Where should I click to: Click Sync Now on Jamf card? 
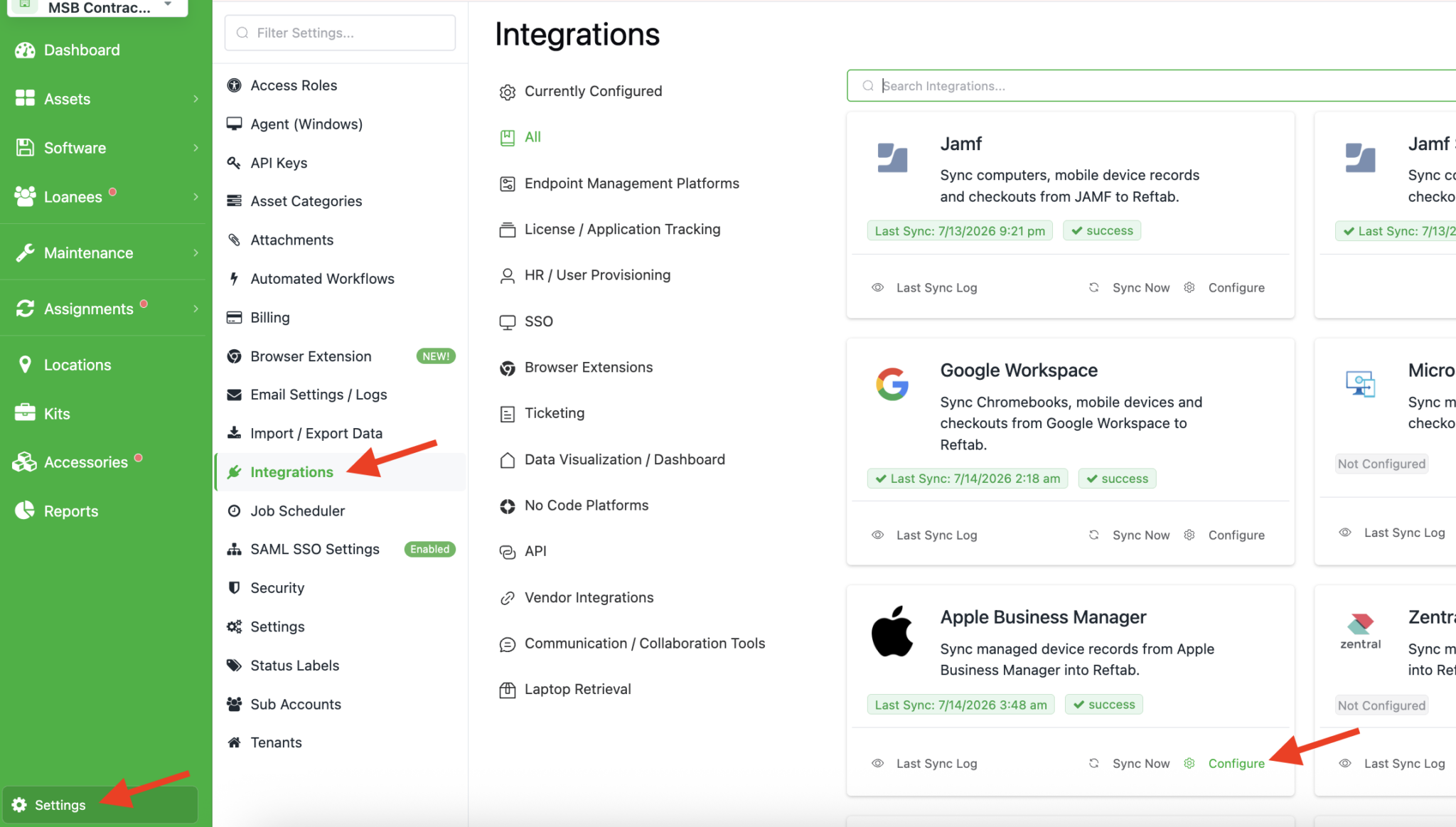click(1140, 287)
